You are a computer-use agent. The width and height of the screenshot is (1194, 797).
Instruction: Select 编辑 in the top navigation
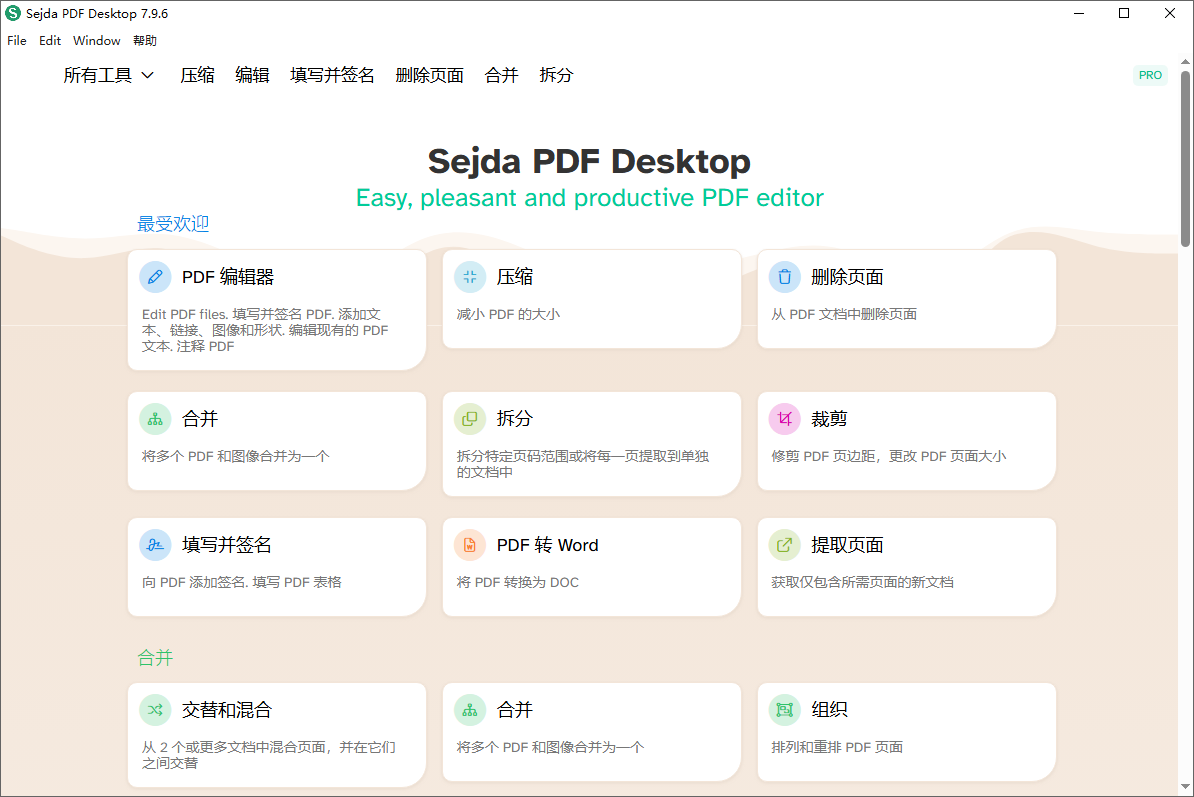(x=252, y=75)
